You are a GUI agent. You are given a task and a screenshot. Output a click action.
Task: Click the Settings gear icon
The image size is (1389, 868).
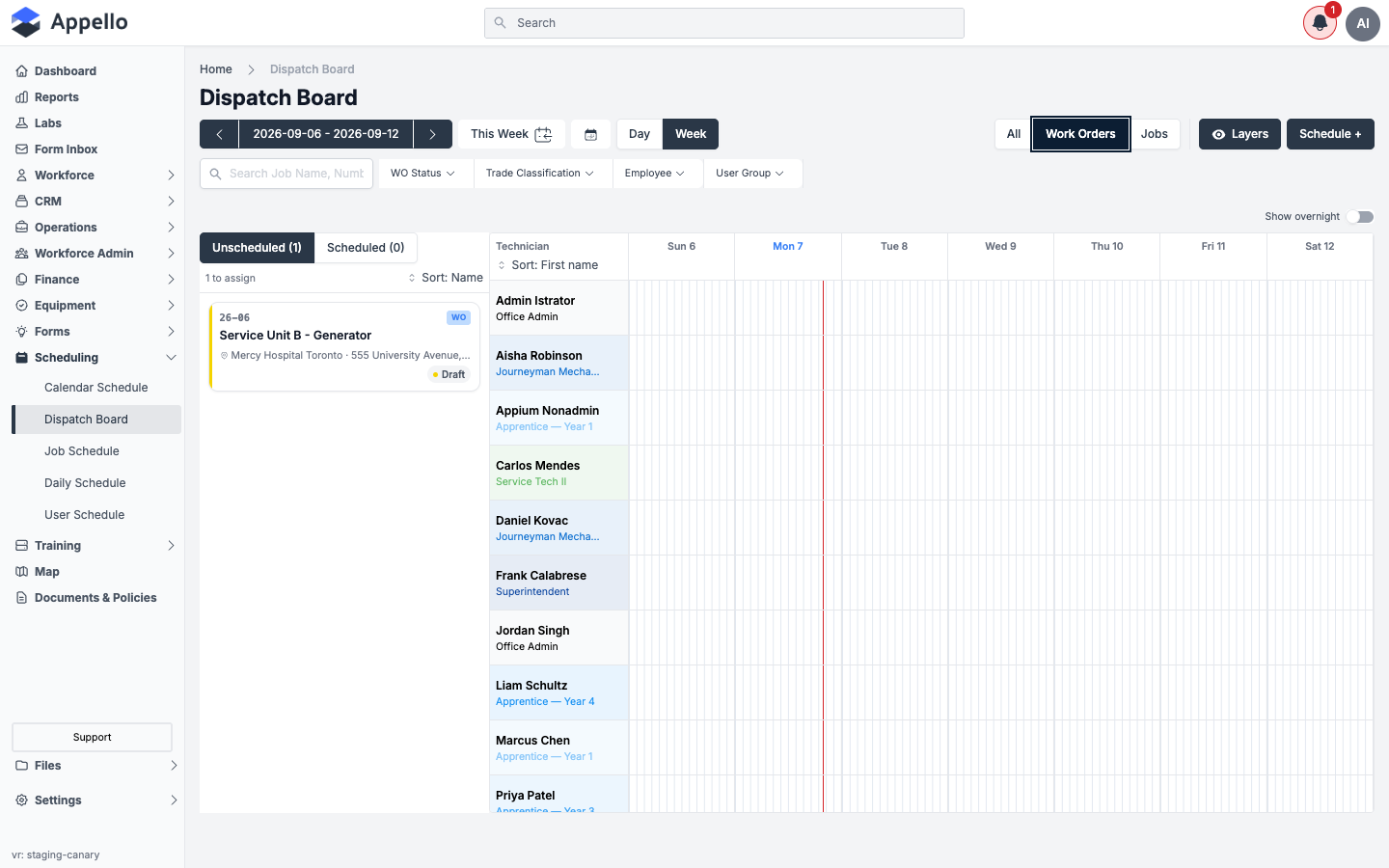pyautogui.click(x=21, y=800)
